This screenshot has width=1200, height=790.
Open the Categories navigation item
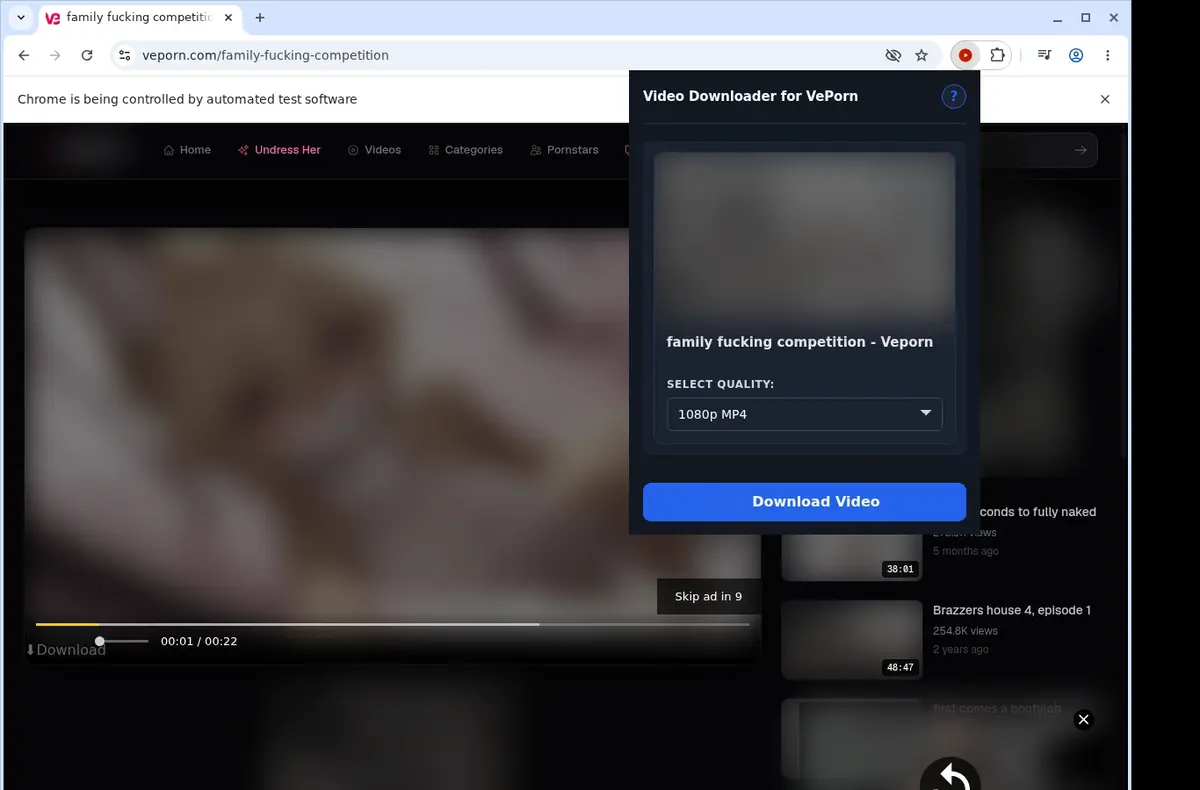tap(465, 150)
